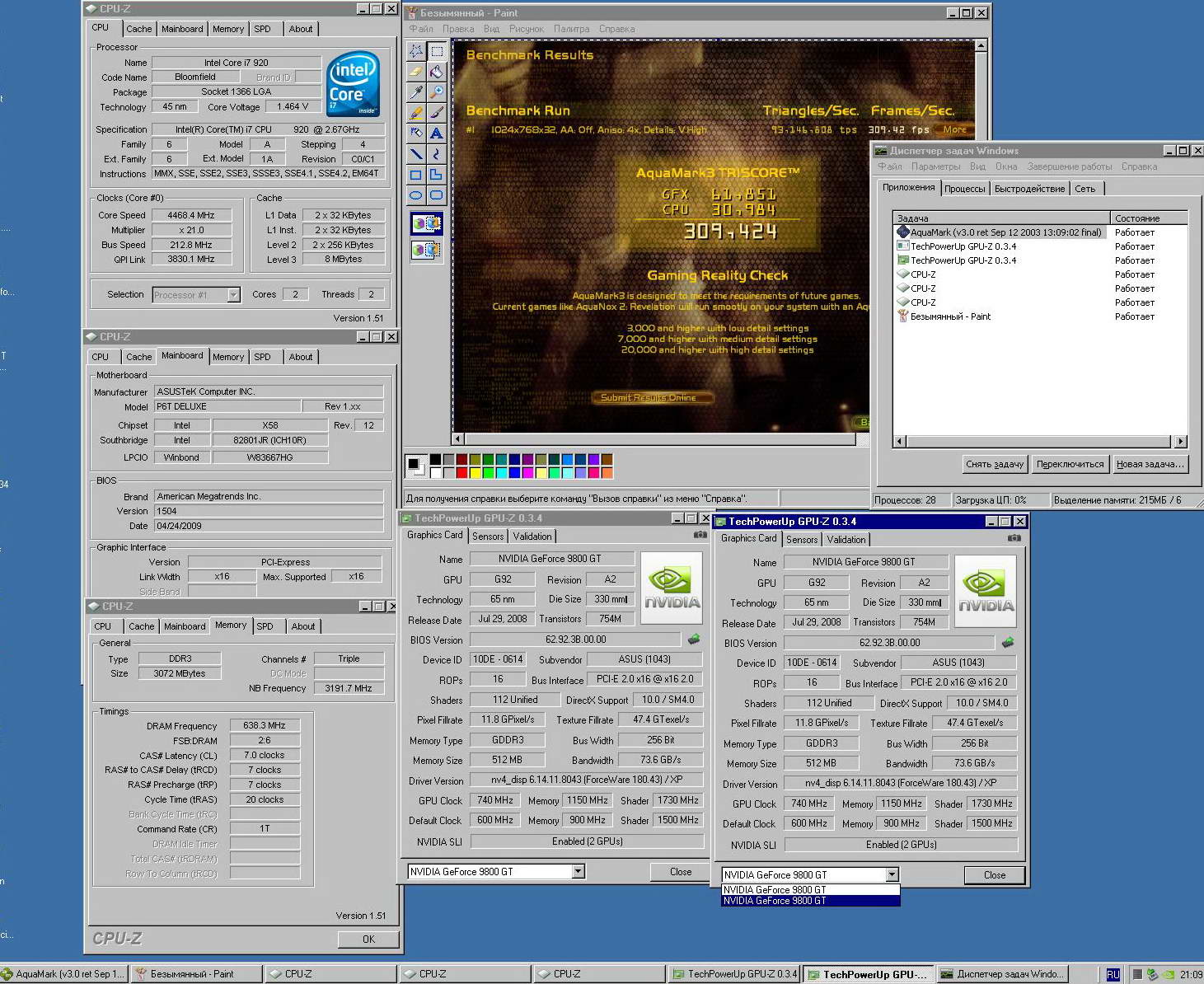This screenshot has width=1204, height=984.
Task: Switch to Быстродействие tab in Task Manager
Action: tap(1029, 189)
